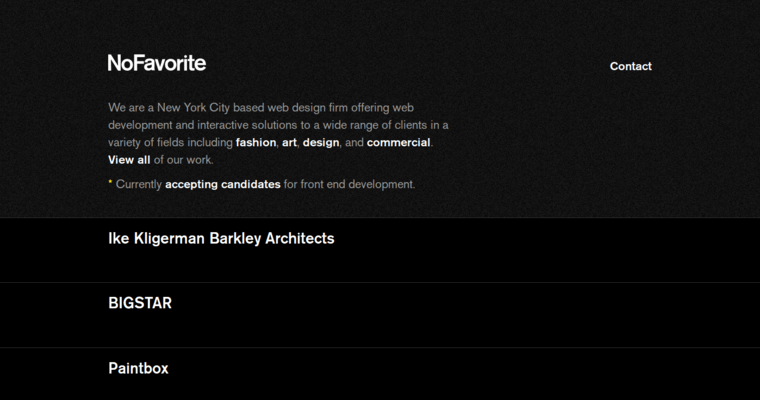Image resolution: width=760 pixels, height=400 pixels.
Task: Open the accepting candidates link
Action: [222, 184]
